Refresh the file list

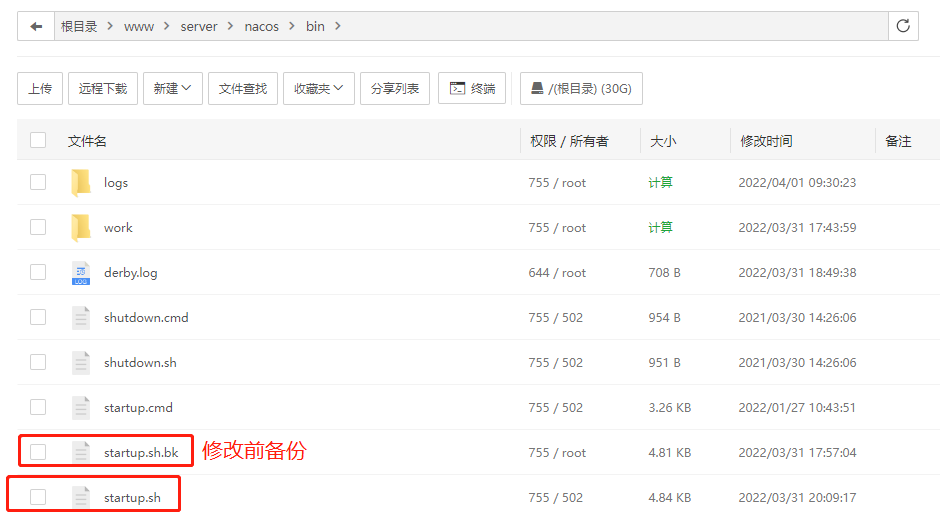tap(903, 26)
